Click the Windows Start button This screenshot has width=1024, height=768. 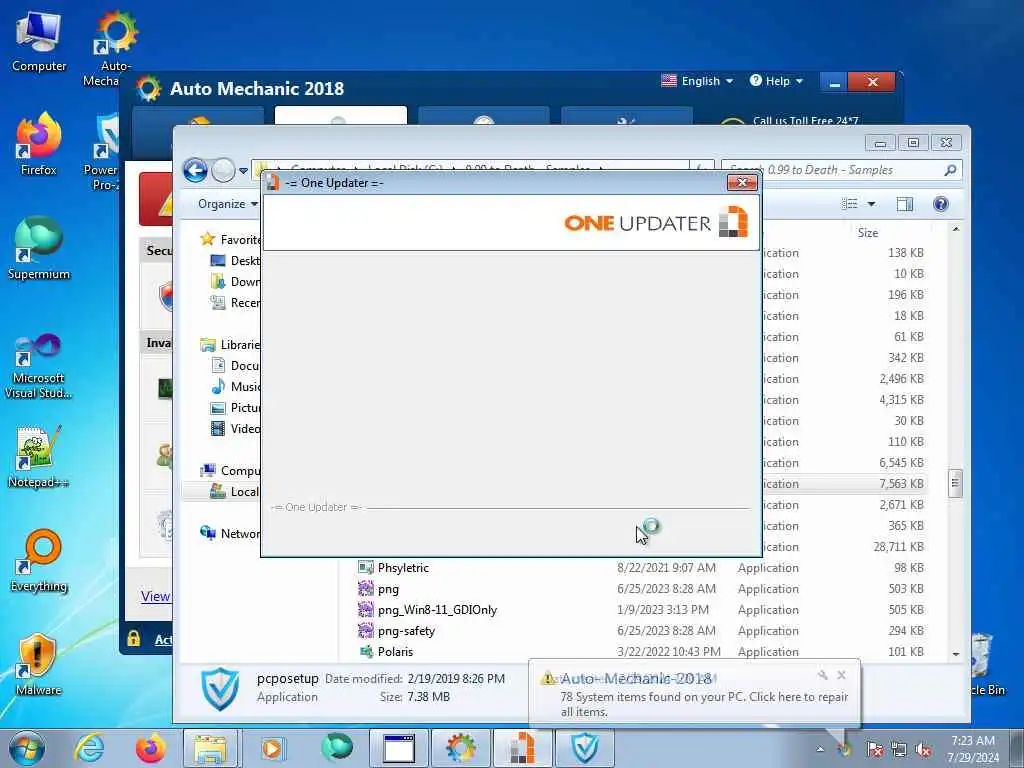click(x=27, y=748)
